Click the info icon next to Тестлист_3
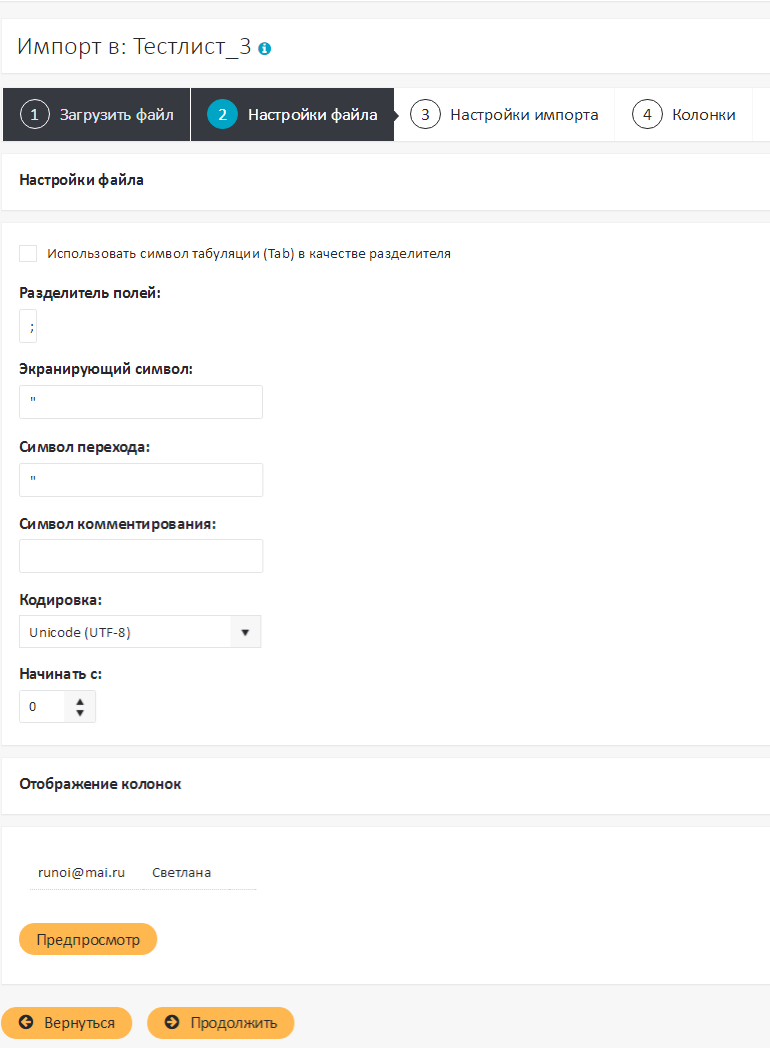The image size is (770, 1048). point(264,48)
